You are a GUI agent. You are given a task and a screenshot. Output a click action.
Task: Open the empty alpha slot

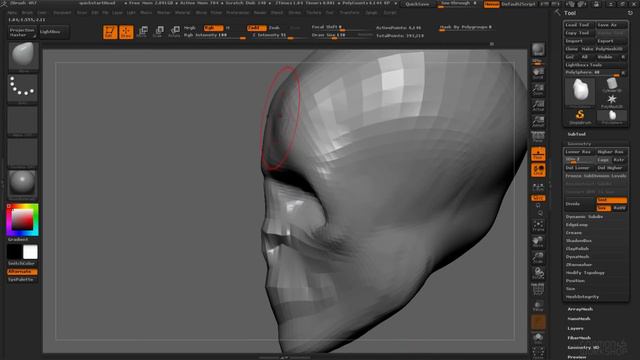click(x=22, y=120)
